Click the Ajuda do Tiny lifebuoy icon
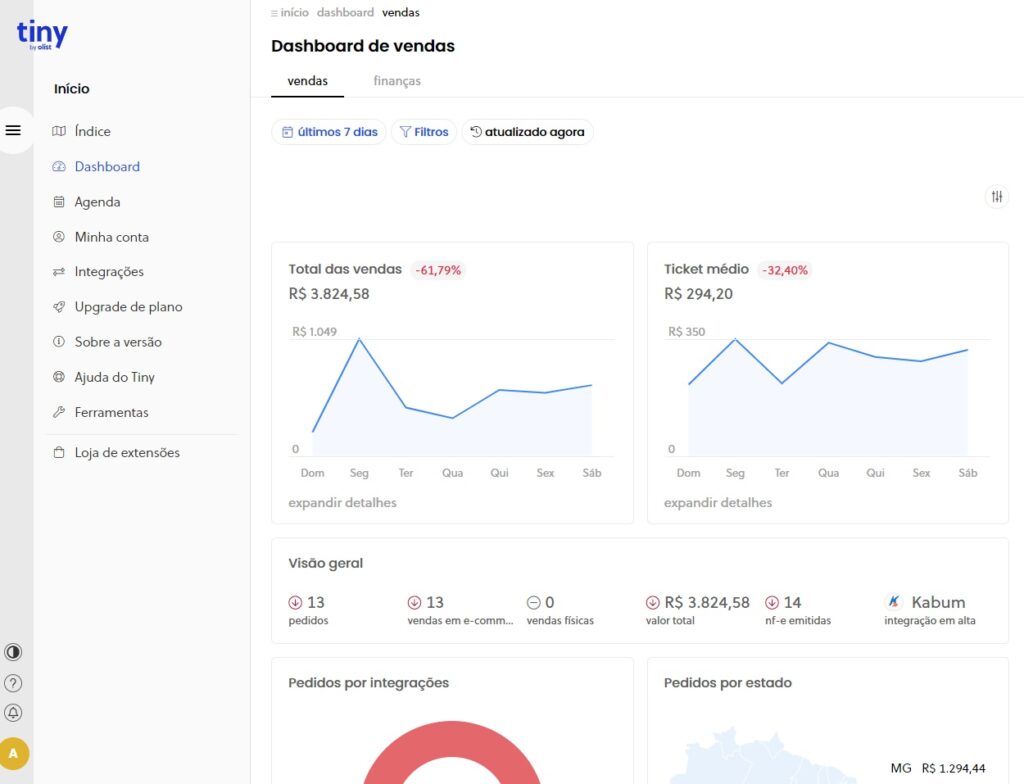 pos(59,377)
